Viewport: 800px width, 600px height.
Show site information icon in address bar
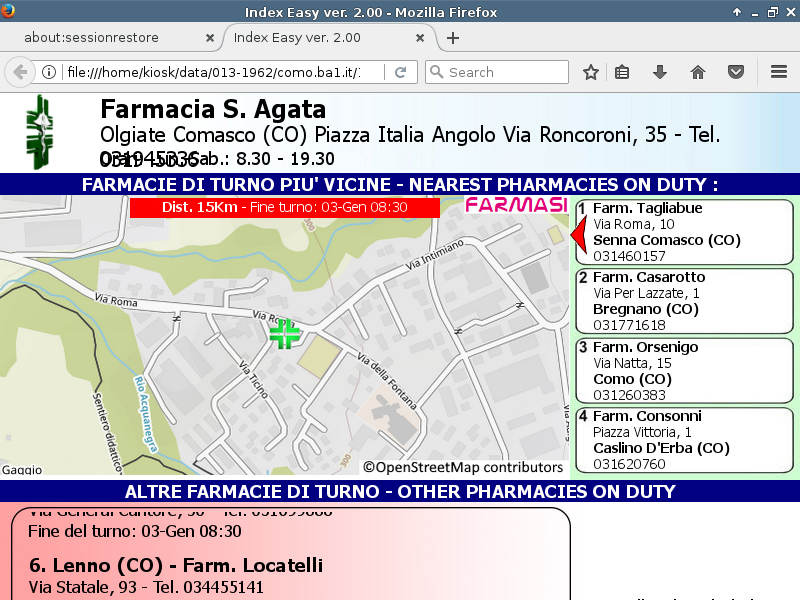point(48,72)
